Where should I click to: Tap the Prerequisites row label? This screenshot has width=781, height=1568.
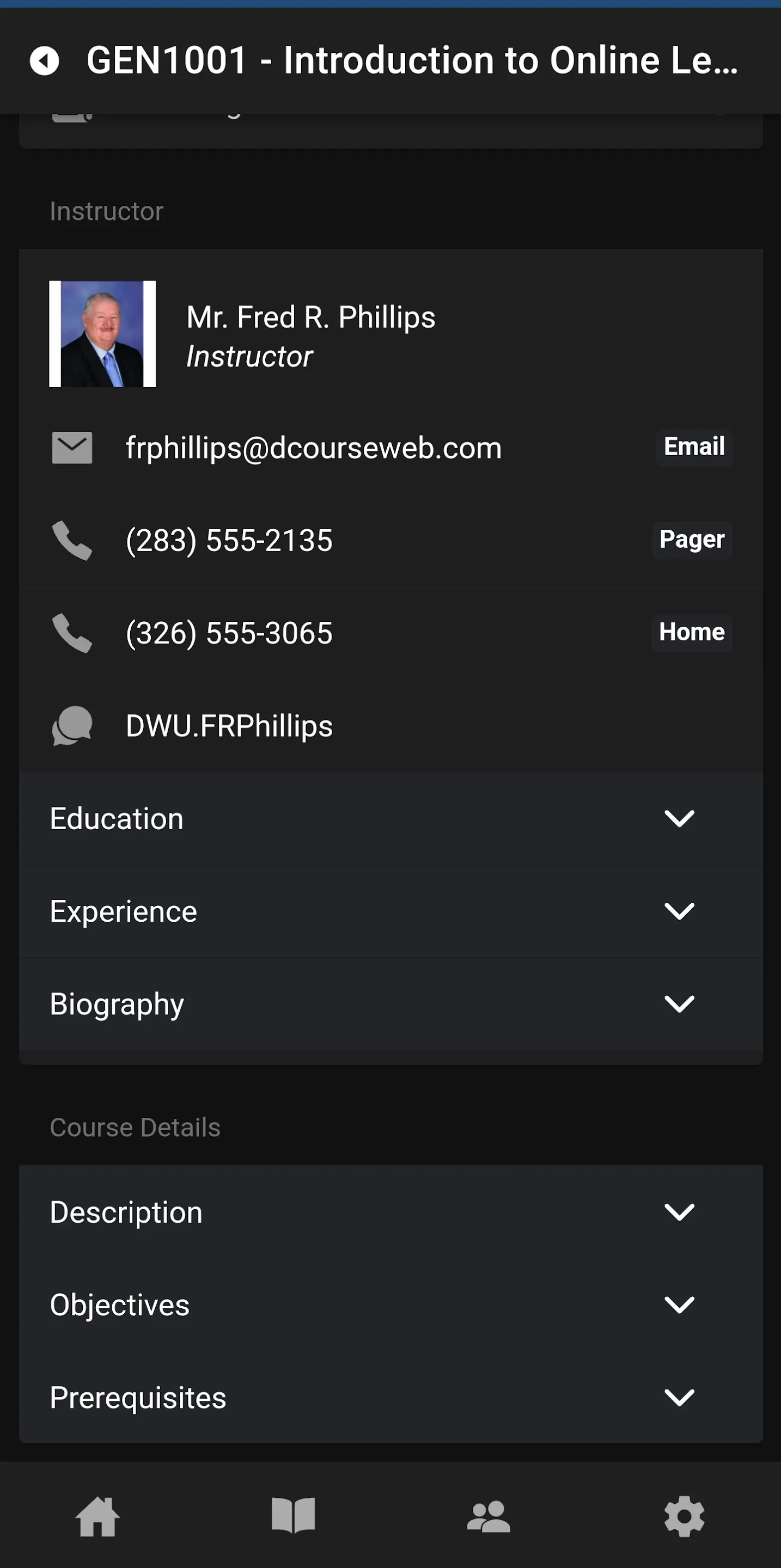[138, 1398]
